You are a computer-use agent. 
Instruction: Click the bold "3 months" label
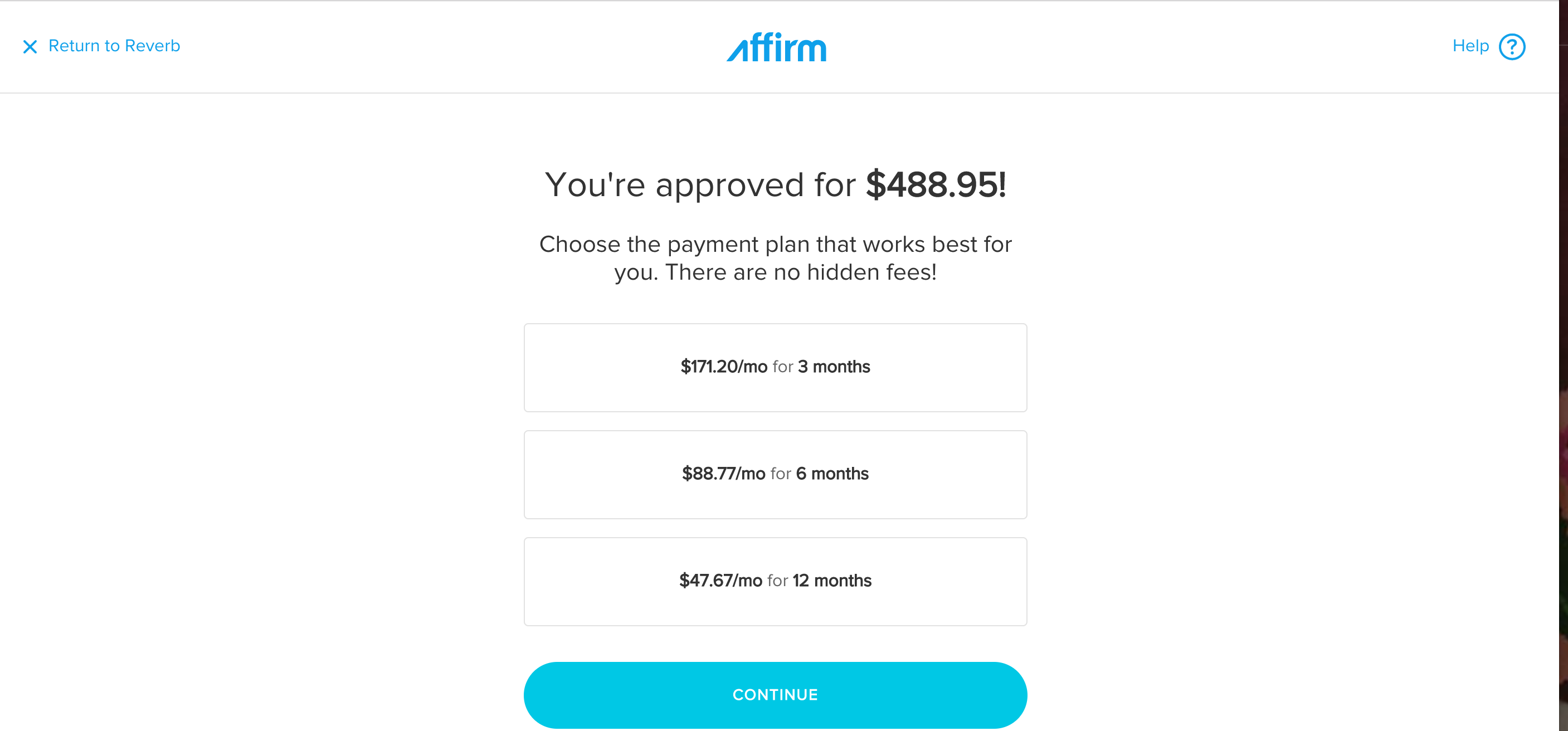pyautogui.click(x=834, y=367)
